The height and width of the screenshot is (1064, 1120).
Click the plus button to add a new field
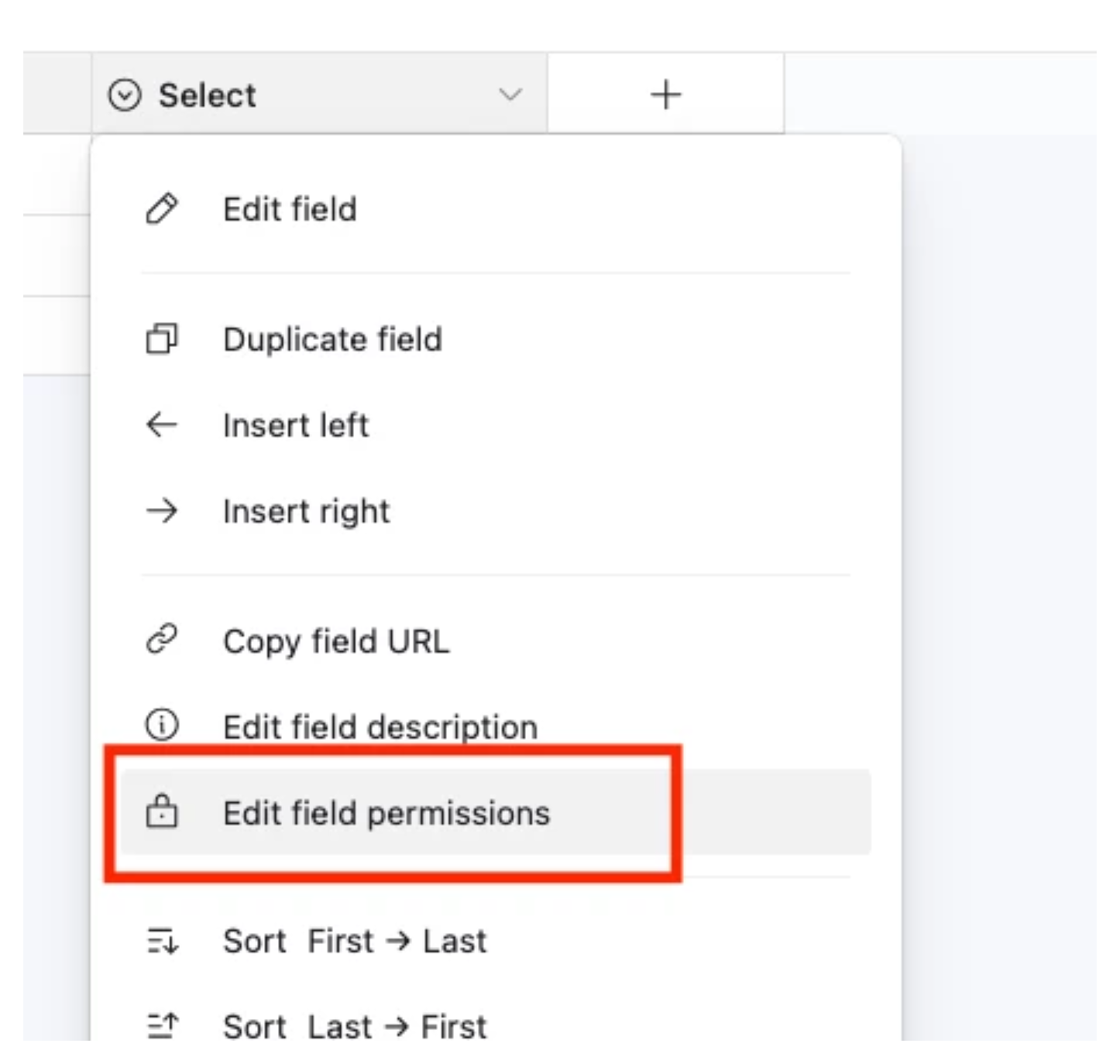pos(665,94)
